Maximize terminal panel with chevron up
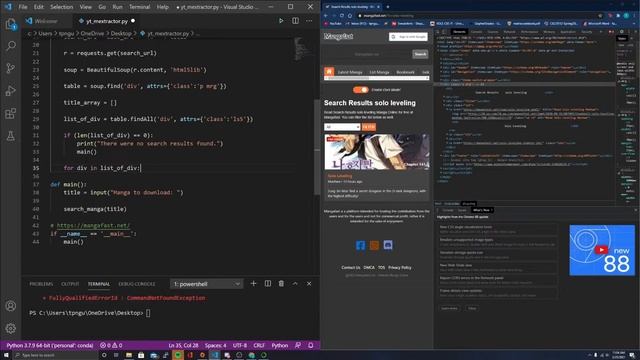This screenshot has height=360, width=640. pyautogui.click(x=295, y=283)
